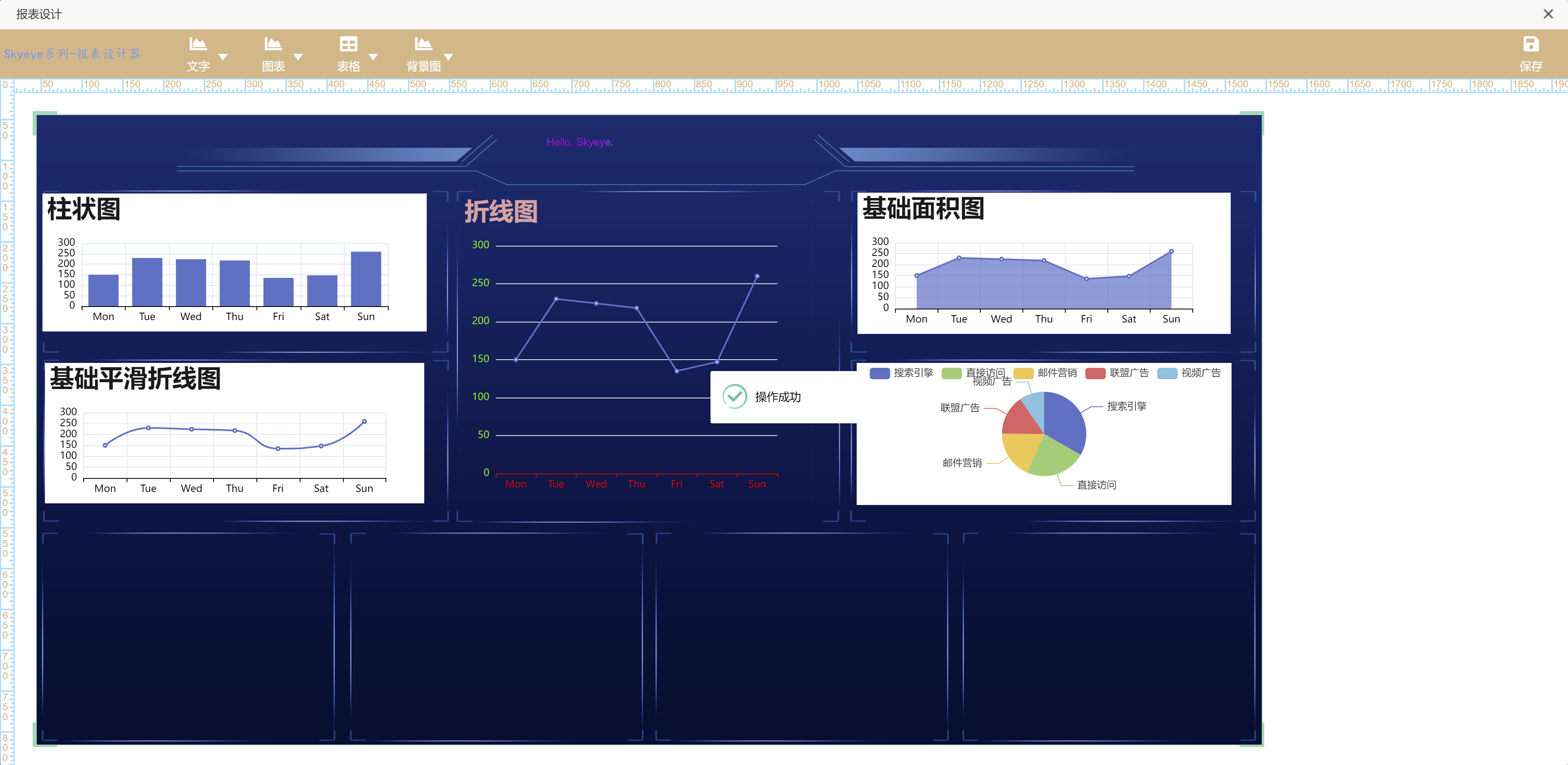This screenshot has width=1568, height=765.
Task: Click the Sun point in 基础面积图
Action: 1171,251
